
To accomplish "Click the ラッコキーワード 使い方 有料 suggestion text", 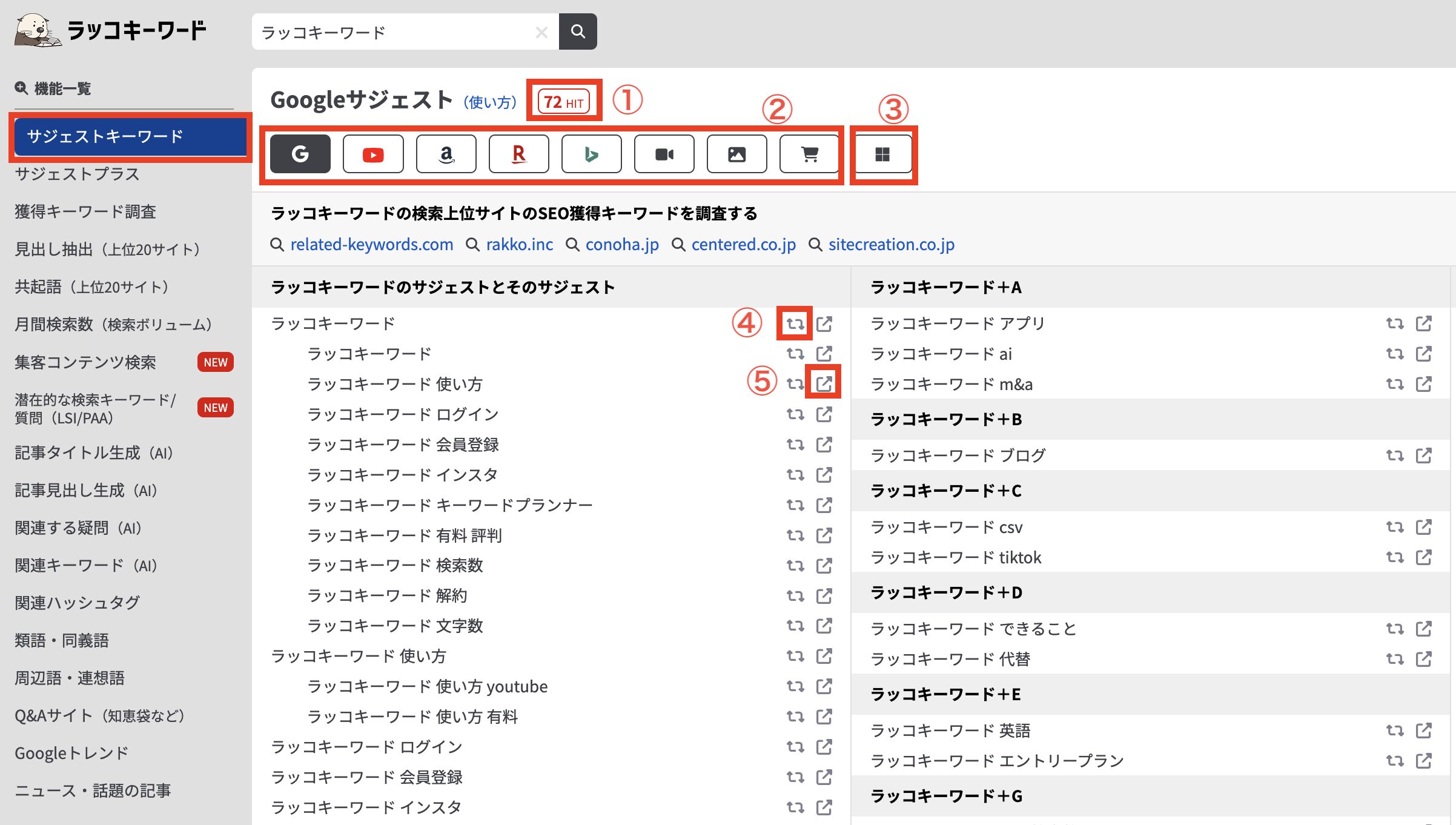I will [412, 717].
